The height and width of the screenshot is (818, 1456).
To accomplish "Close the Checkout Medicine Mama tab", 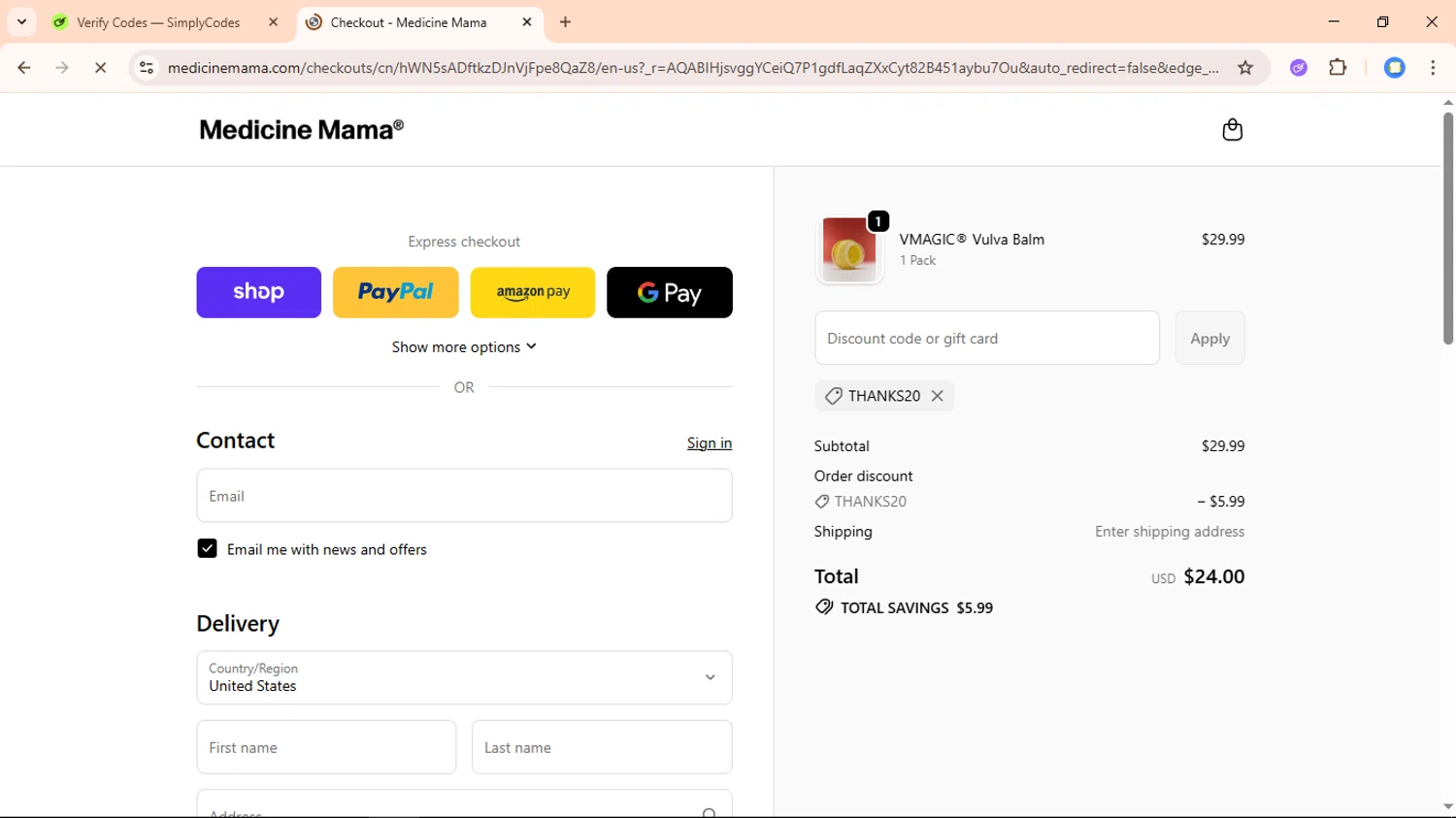I will tap(527, 21).
